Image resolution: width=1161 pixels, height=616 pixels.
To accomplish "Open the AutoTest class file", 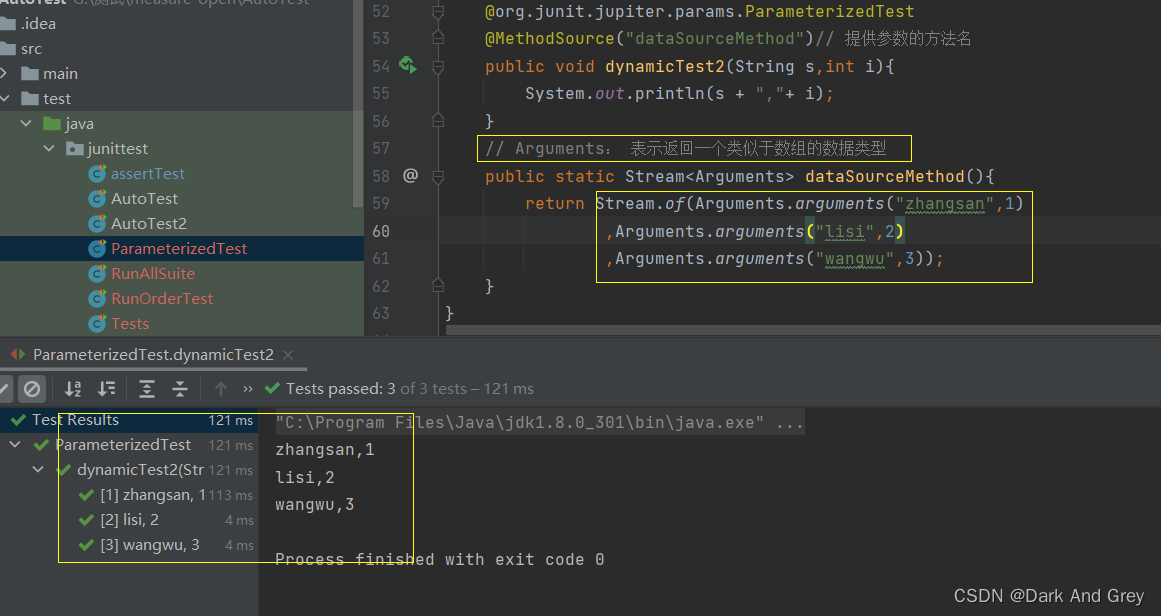I will (x=144, y=198).
